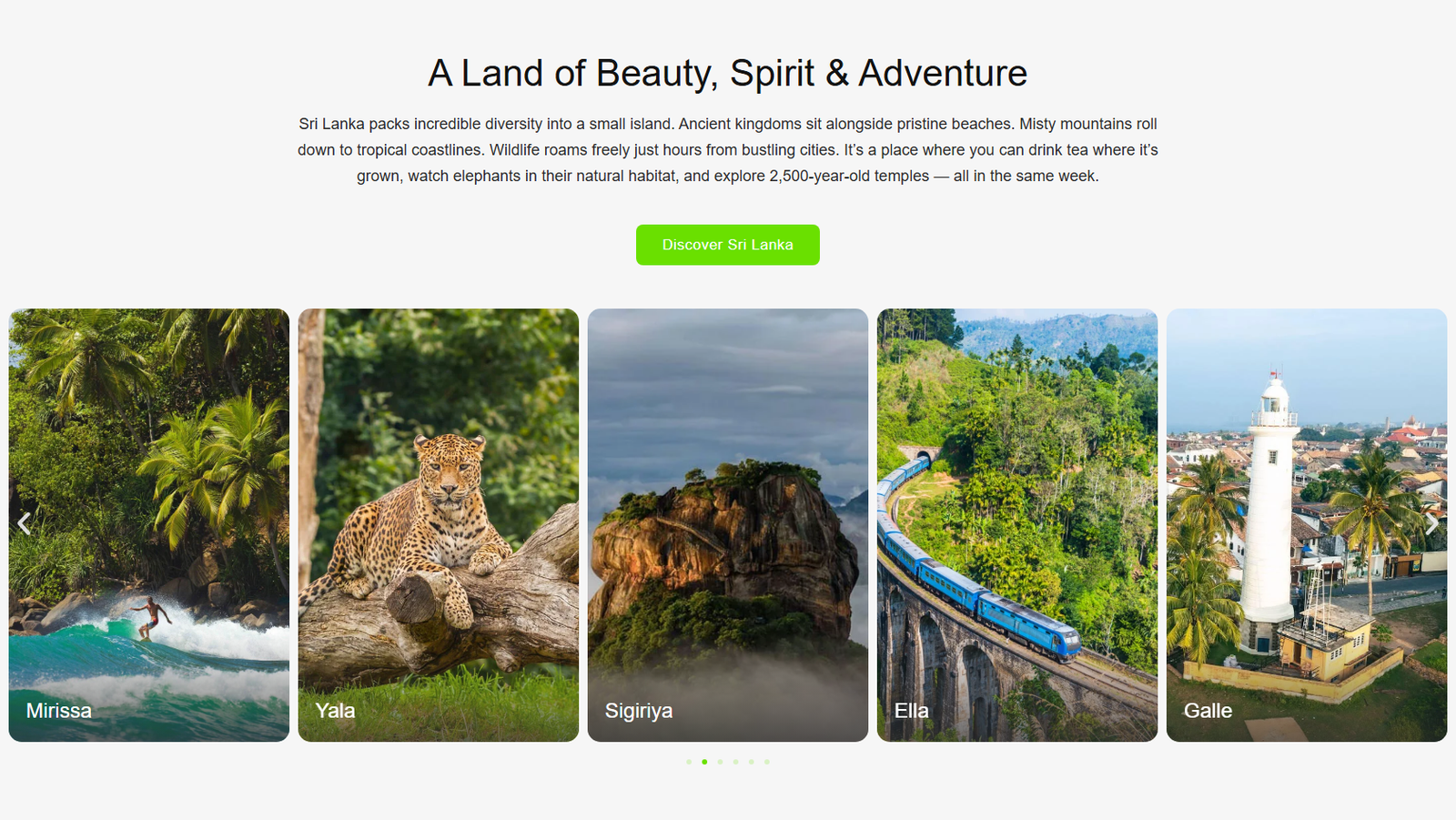Click the 'A Land of Beauty' heading
Screen dimensions: 1456x820
(728, 73)
